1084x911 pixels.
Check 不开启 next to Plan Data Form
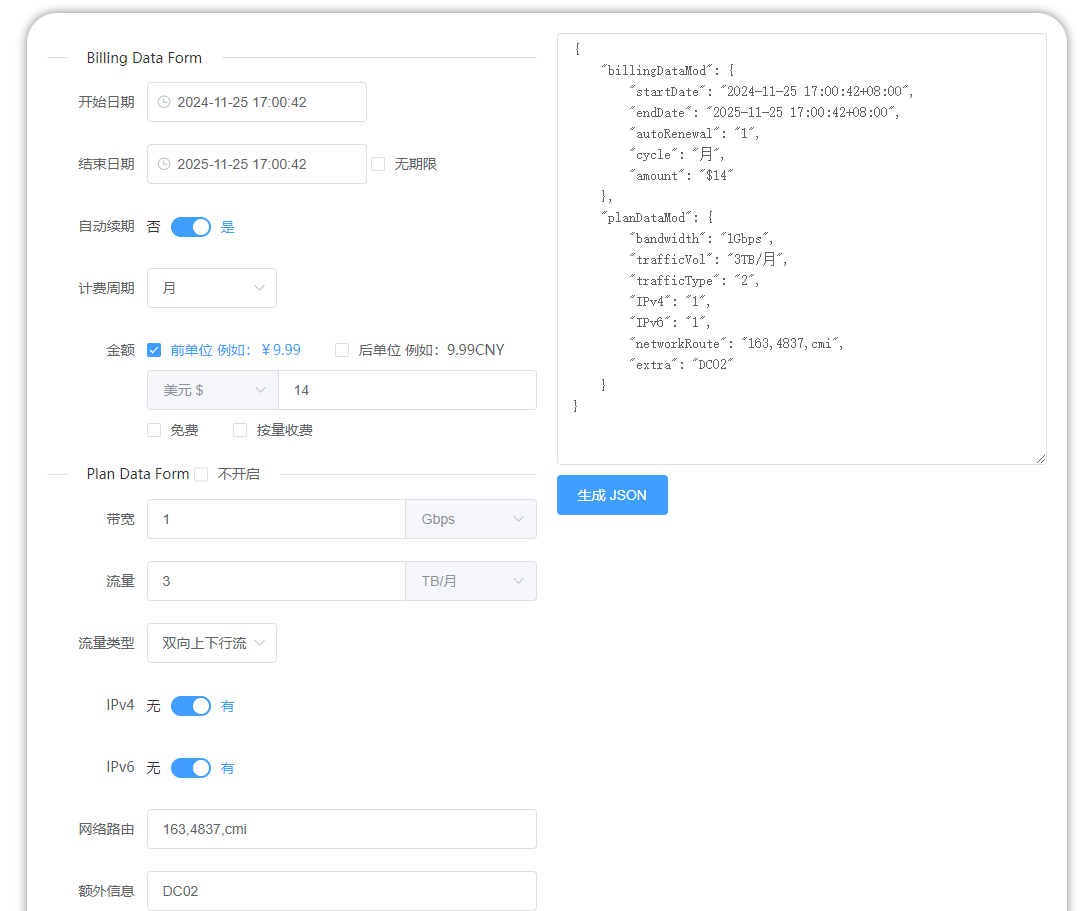point(199,473)
